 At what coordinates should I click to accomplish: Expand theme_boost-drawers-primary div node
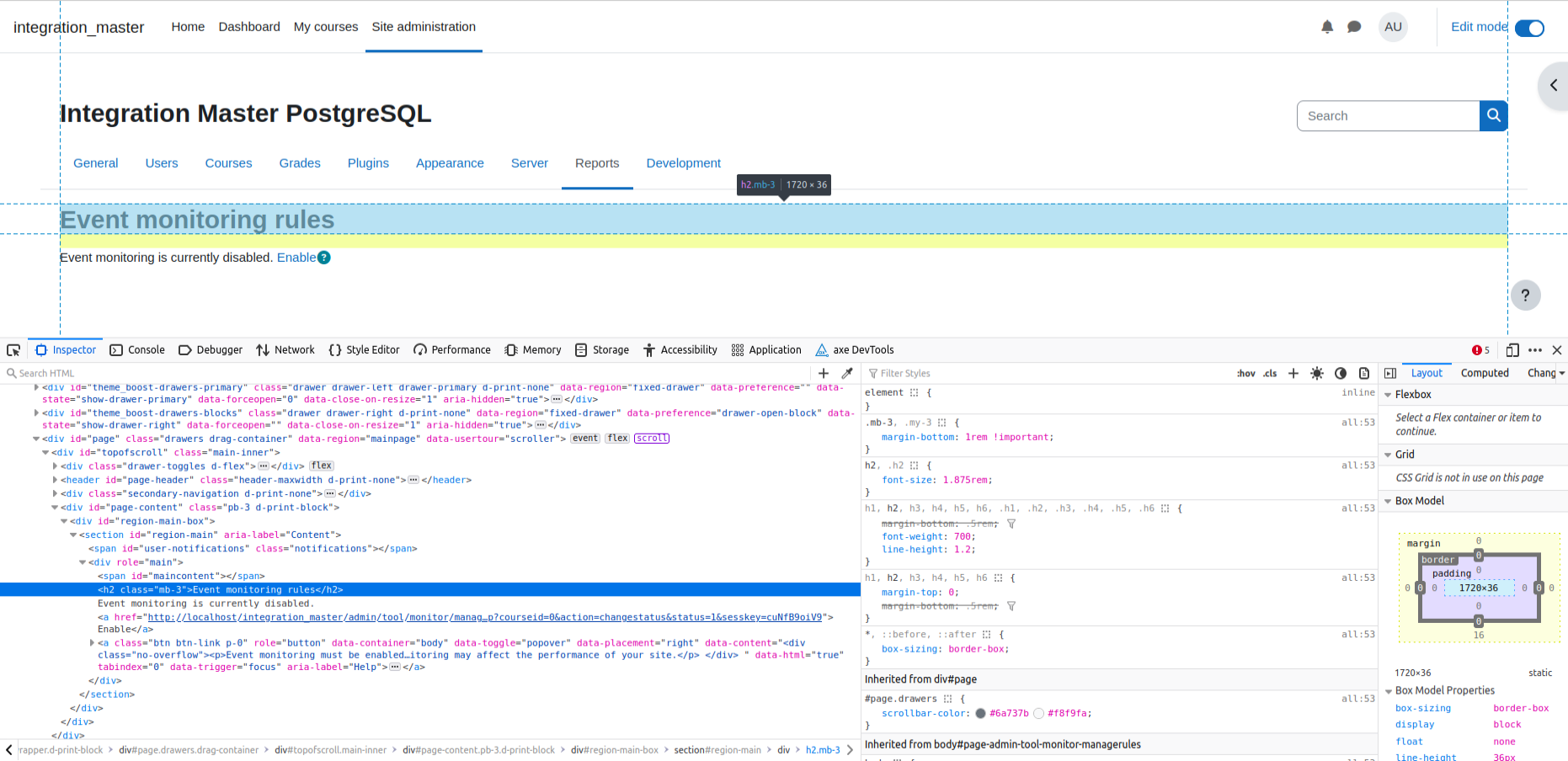(36, 387)
